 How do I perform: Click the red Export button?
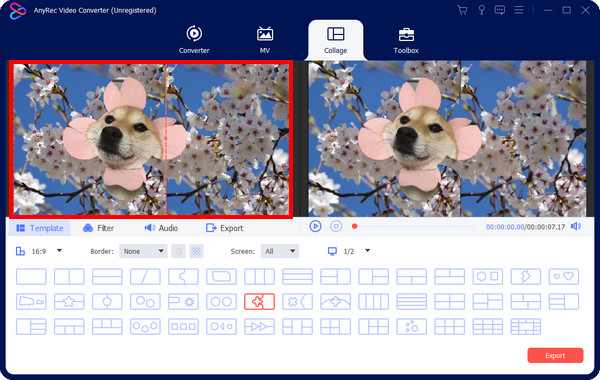pos(555,356)
